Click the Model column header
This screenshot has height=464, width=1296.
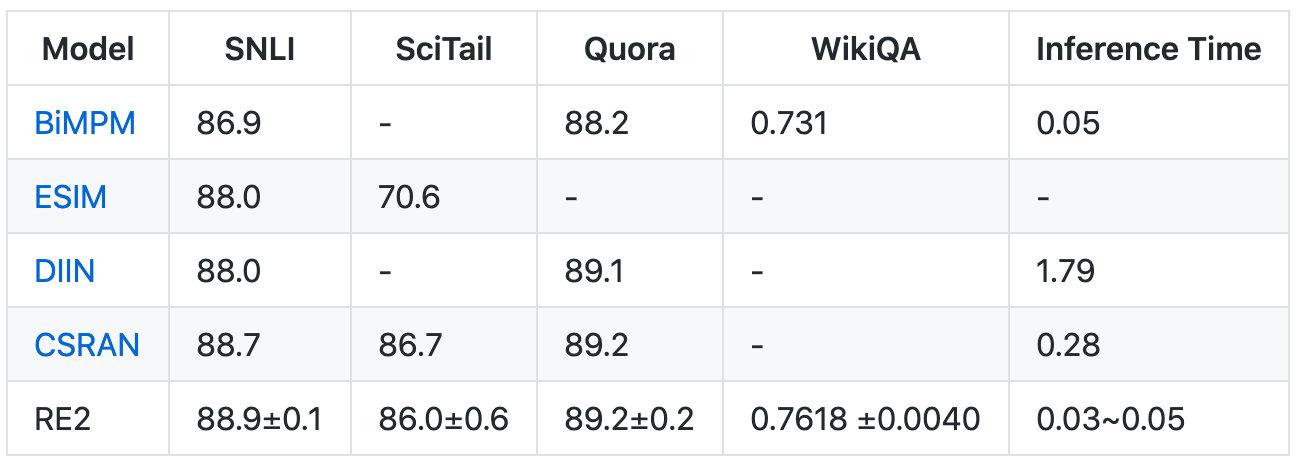point(88,49)
